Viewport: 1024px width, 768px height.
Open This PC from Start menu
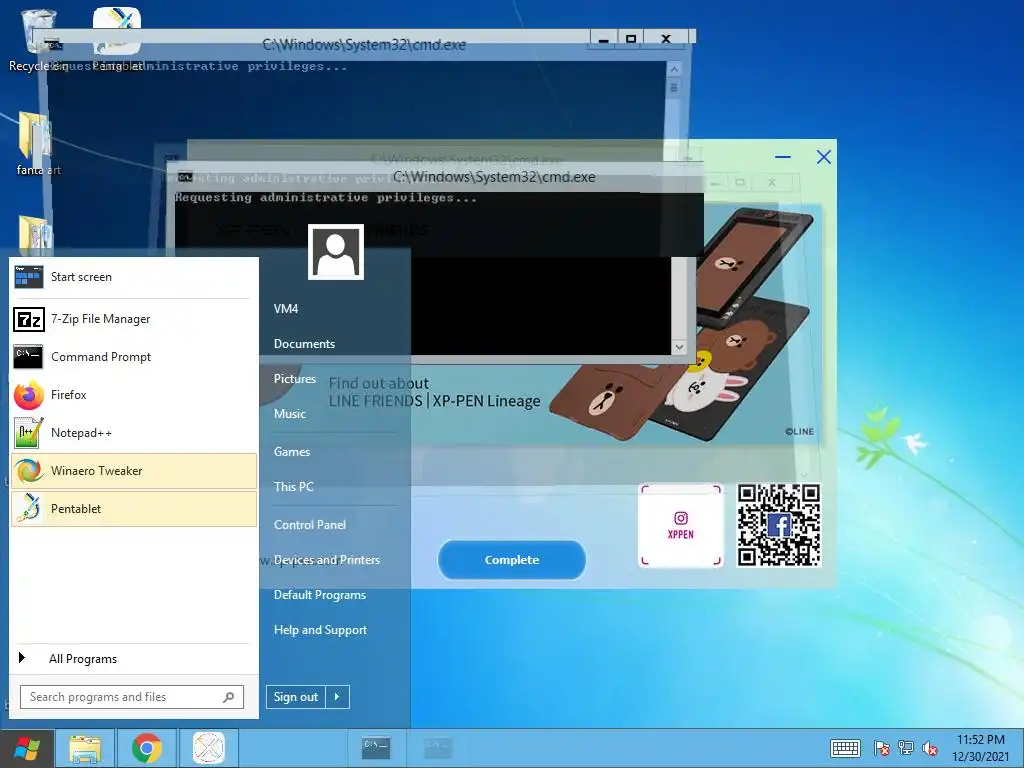[294, 487]
